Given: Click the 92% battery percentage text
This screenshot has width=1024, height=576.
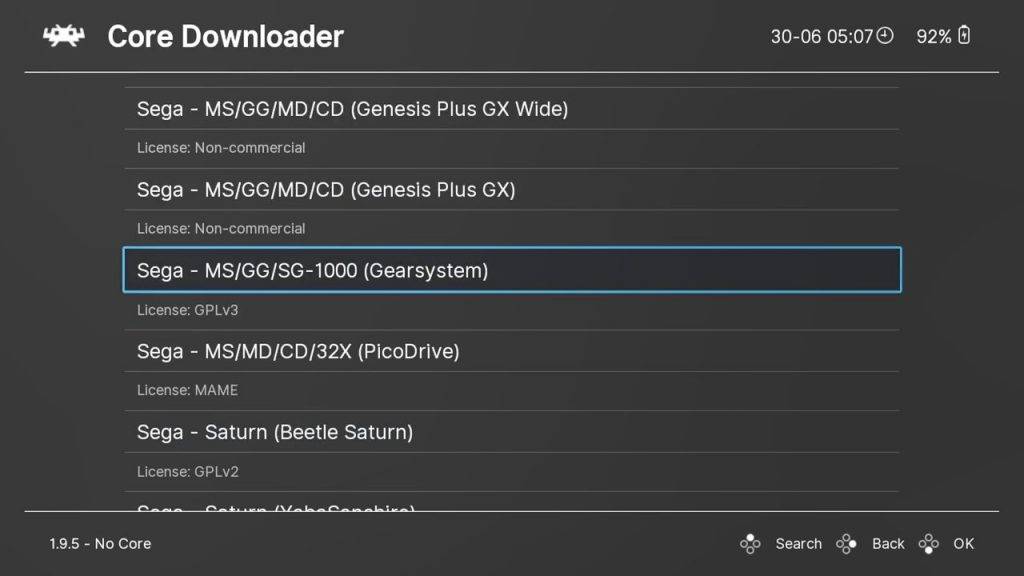Looking at the screenshot, I should click(x=933, y=37).
